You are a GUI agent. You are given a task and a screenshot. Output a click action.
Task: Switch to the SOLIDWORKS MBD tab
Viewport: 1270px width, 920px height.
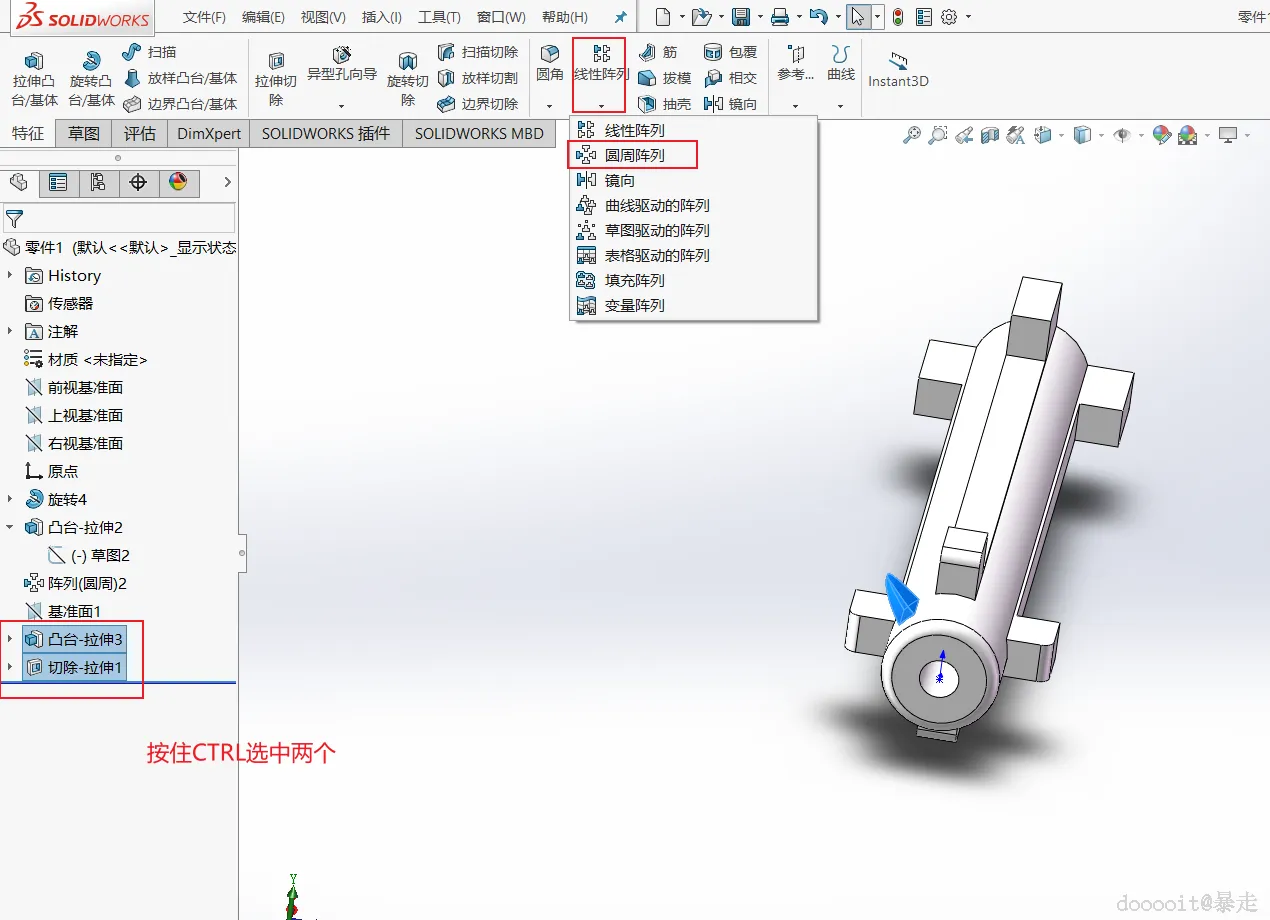tap(479, 133)
